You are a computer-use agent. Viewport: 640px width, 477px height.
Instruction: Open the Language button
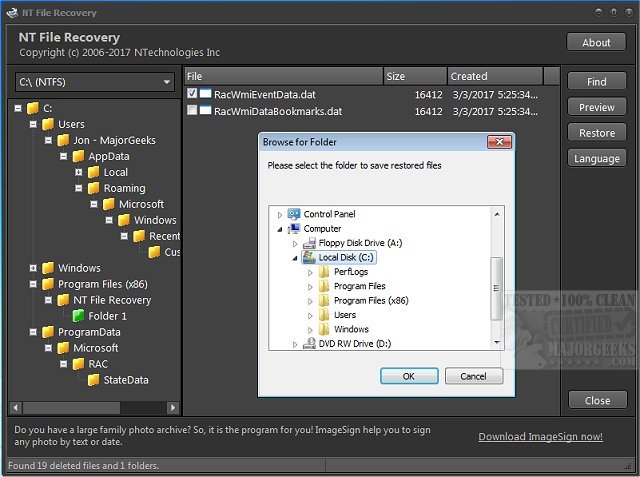[x=596, y=158]
